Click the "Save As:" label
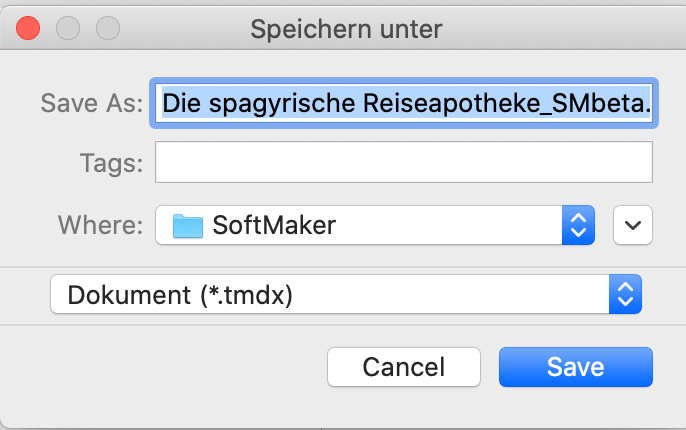This screenshot has height=430, width=686. (92, 104)
